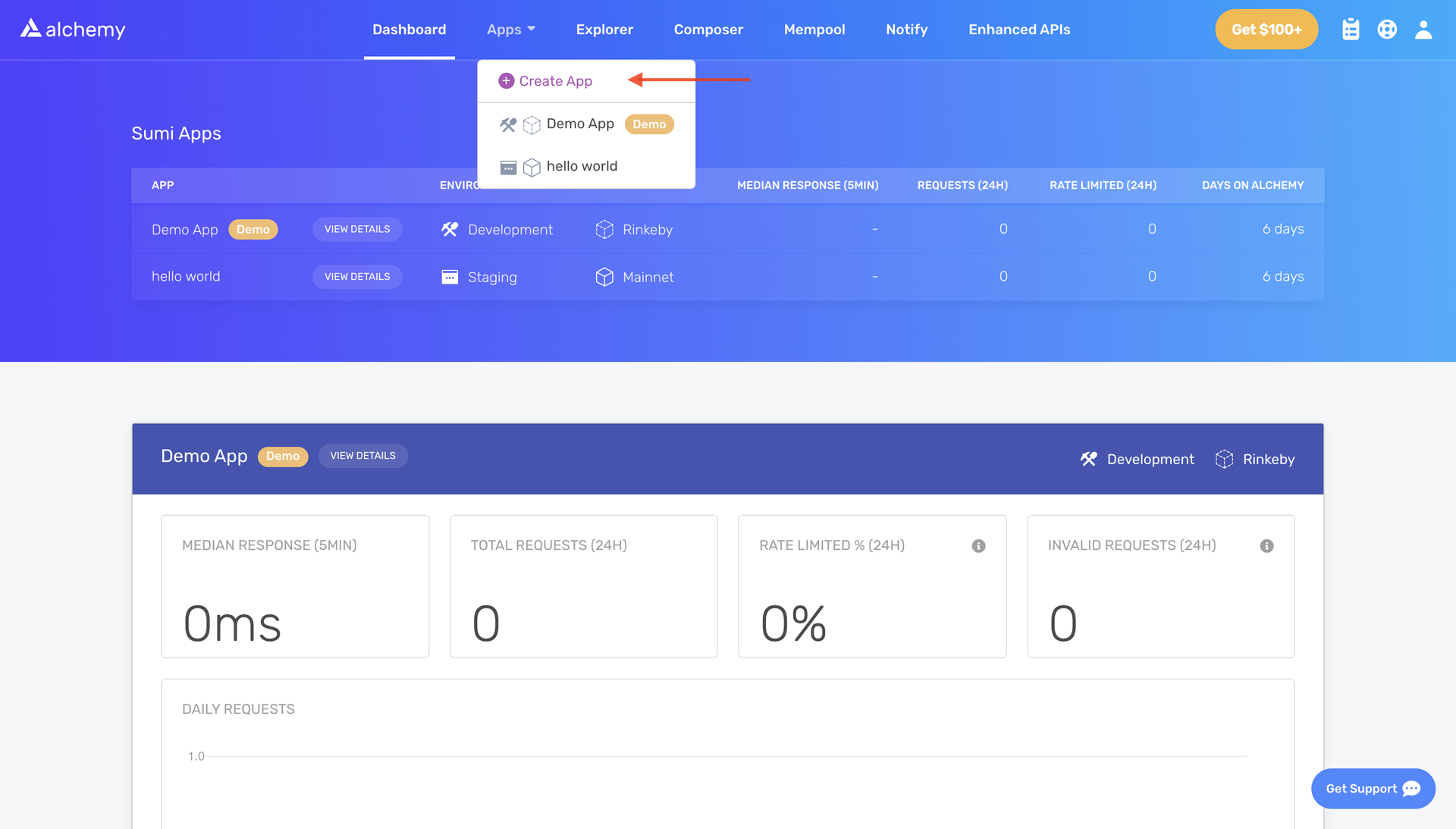Click the Alchemy logo icon top left

point(28,28)
